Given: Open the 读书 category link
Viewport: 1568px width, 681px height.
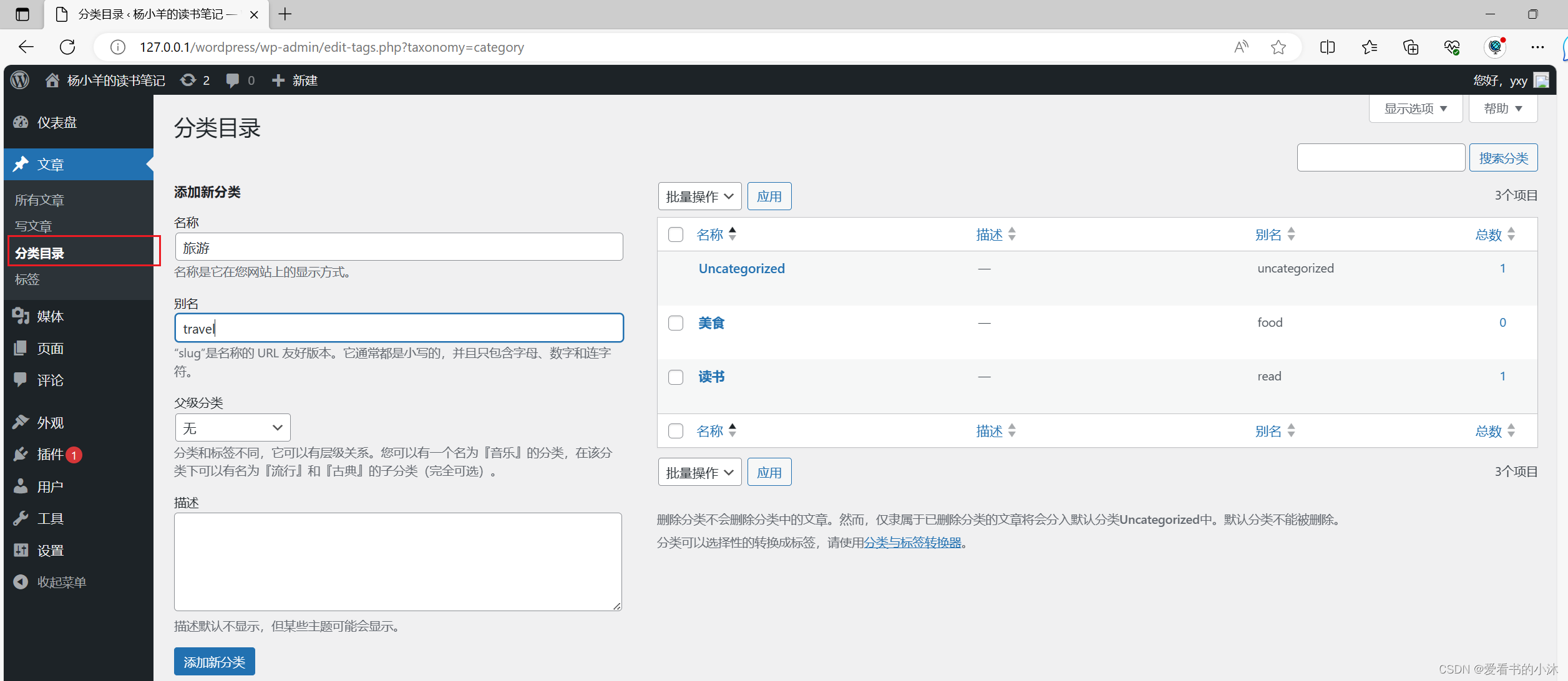Looking at the screenshot, I should (711, 377).
